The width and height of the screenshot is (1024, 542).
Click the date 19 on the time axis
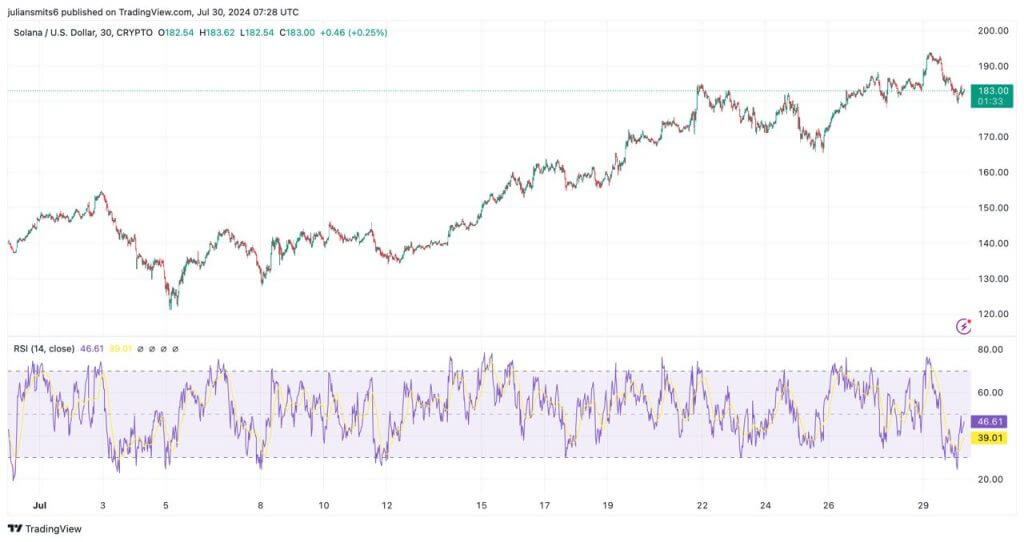(608, 505)
